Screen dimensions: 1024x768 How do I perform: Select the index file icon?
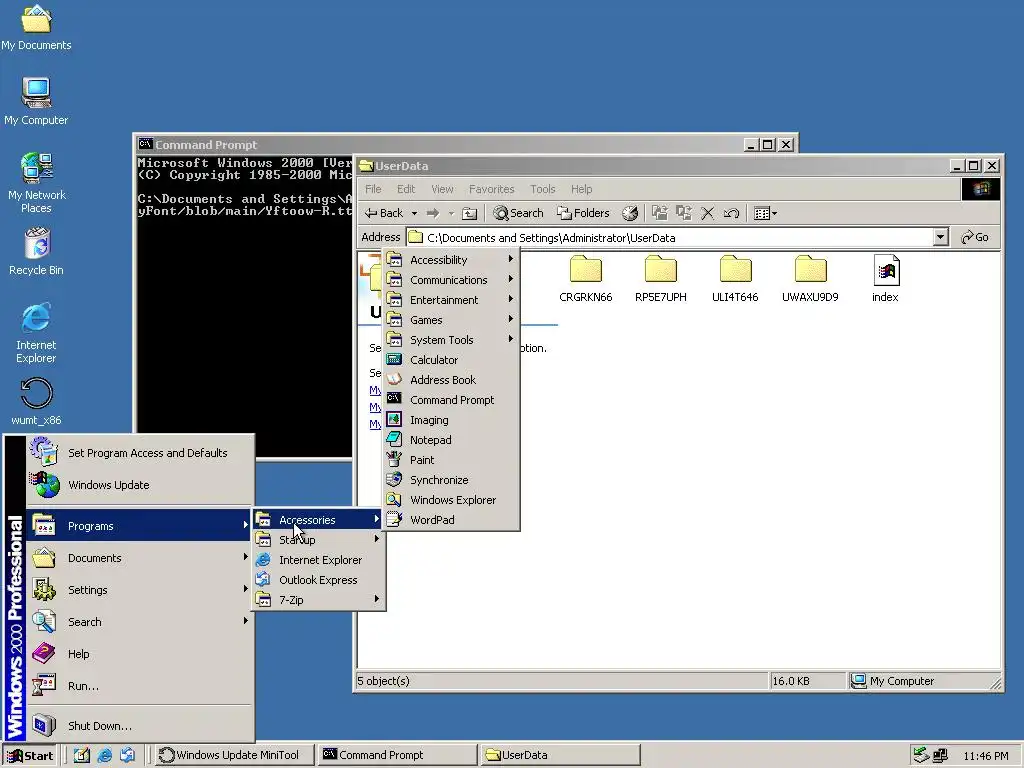(886, 279)
